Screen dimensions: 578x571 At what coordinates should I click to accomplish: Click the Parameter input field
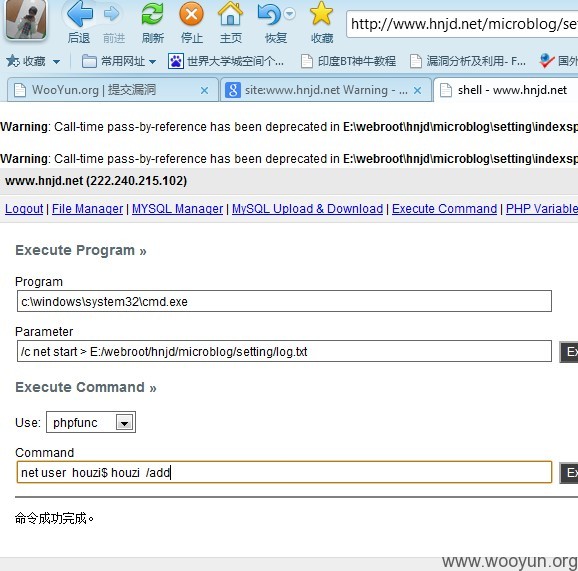[x=284, y=351]
